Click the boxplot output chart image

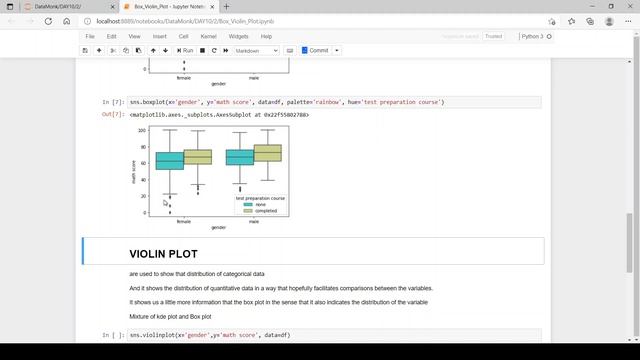tap(211, 178)
